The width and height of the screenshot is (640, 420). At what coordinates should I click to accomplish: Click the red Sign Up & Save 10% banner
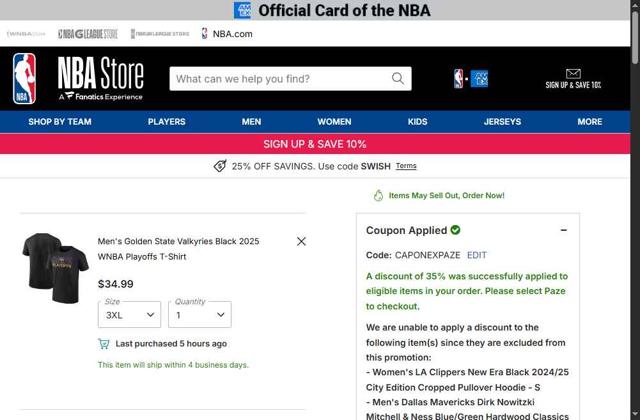pyautogui.click(x=315, y=144)
